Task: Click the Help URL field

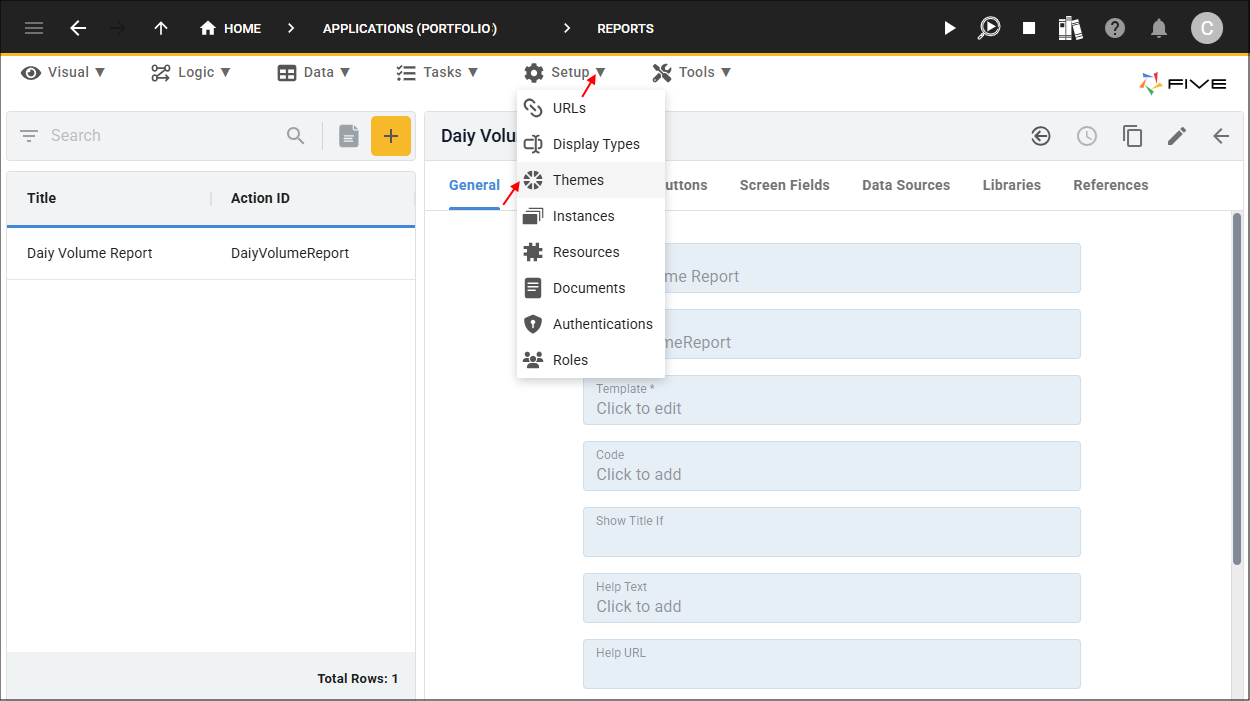Action: point(832,664)
